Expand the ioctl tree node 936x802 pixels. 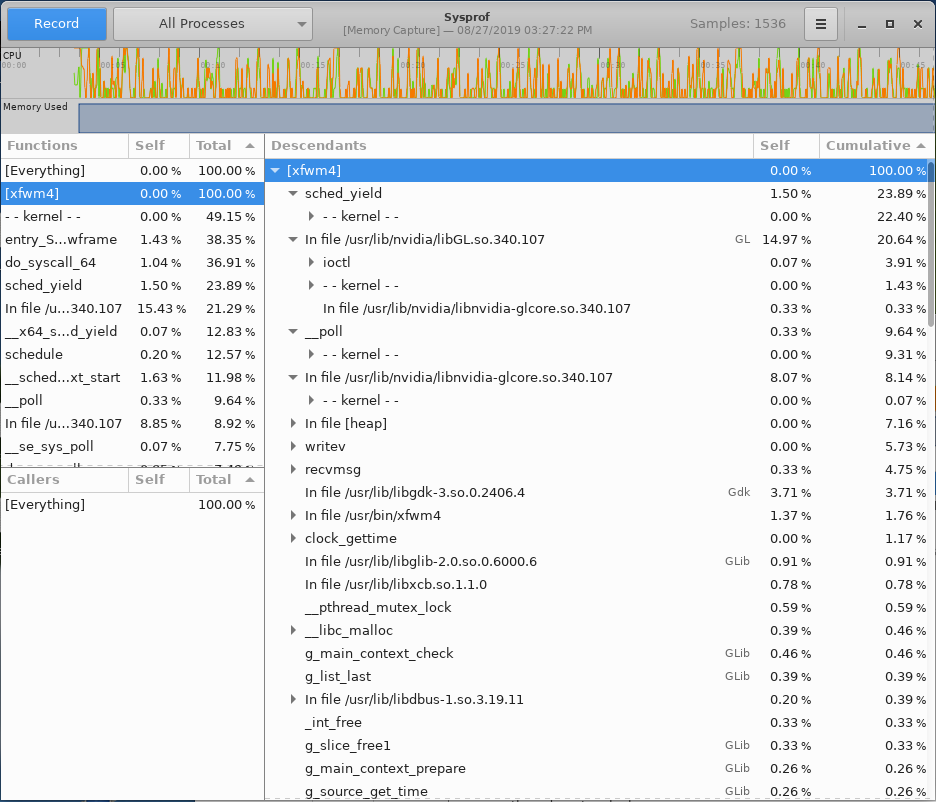coord(311,263)
